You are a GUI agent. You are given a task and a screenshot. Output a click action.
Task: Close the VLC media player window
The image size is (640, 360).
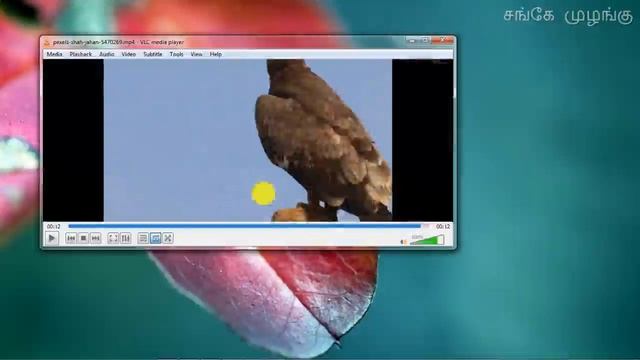pos(443,40)
